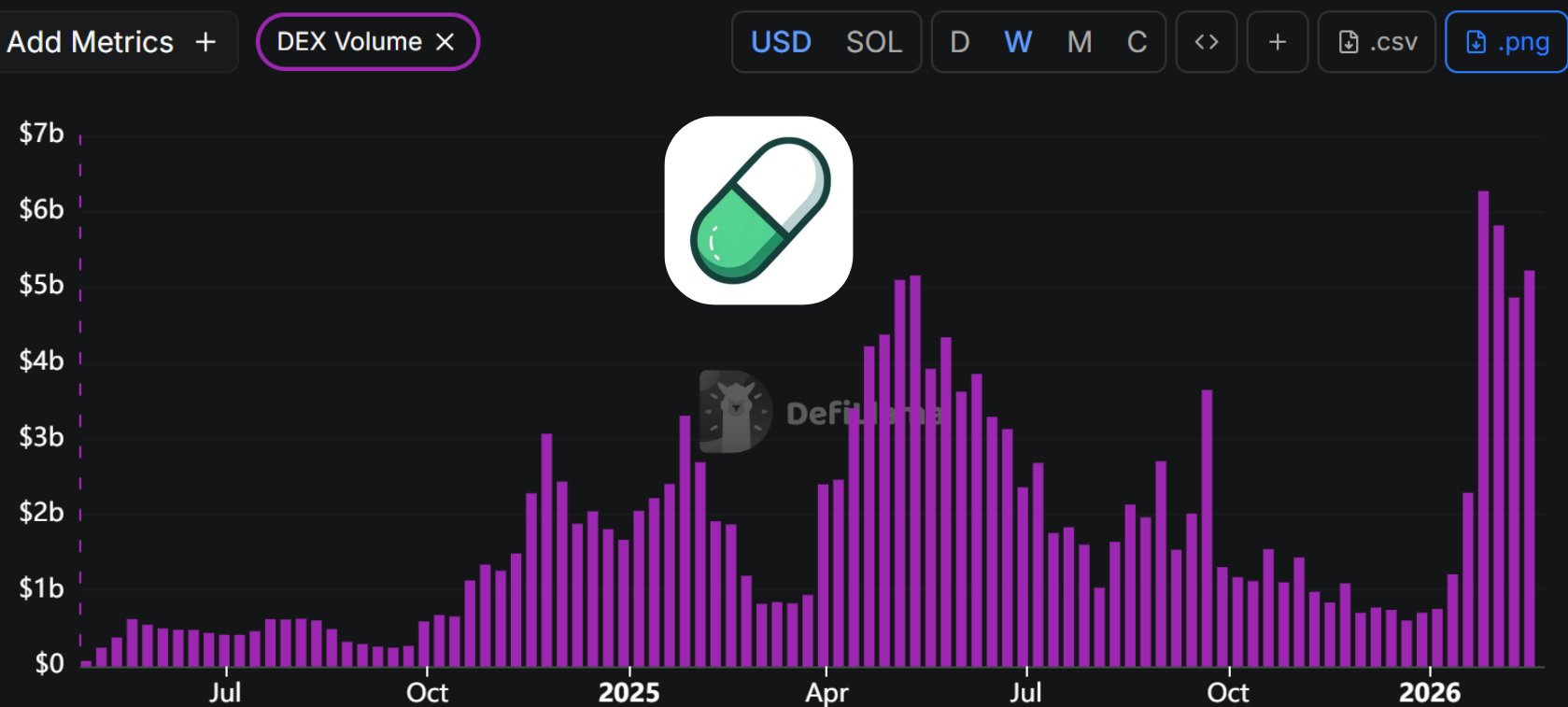Select weekly W interval

[1018, 42]
